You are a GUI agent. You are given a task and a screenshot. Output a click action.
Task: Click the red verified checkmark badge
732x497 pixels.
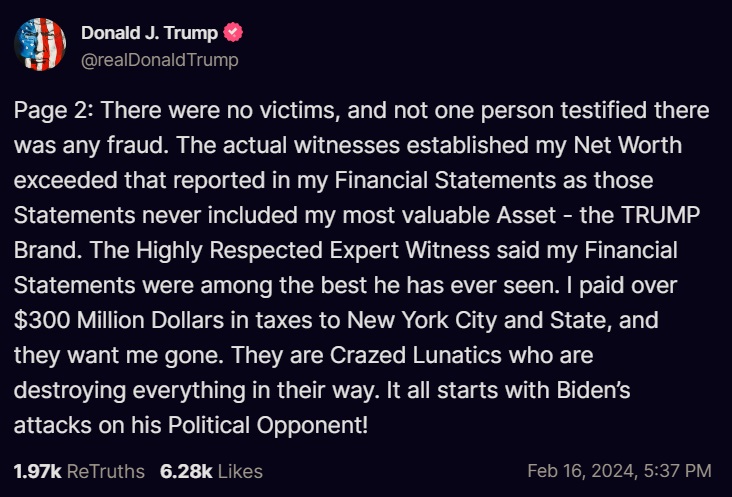[233, 32]
